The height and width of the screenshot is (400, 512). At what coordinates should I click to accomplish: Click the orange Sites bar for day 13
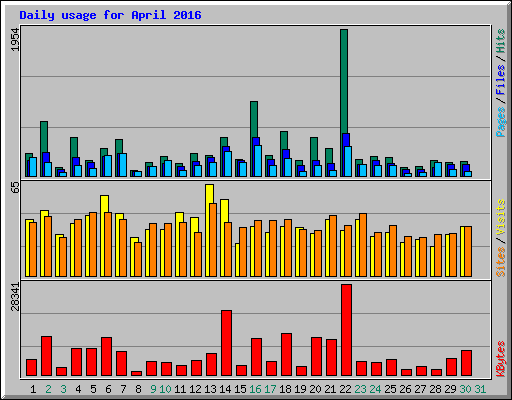213,240
